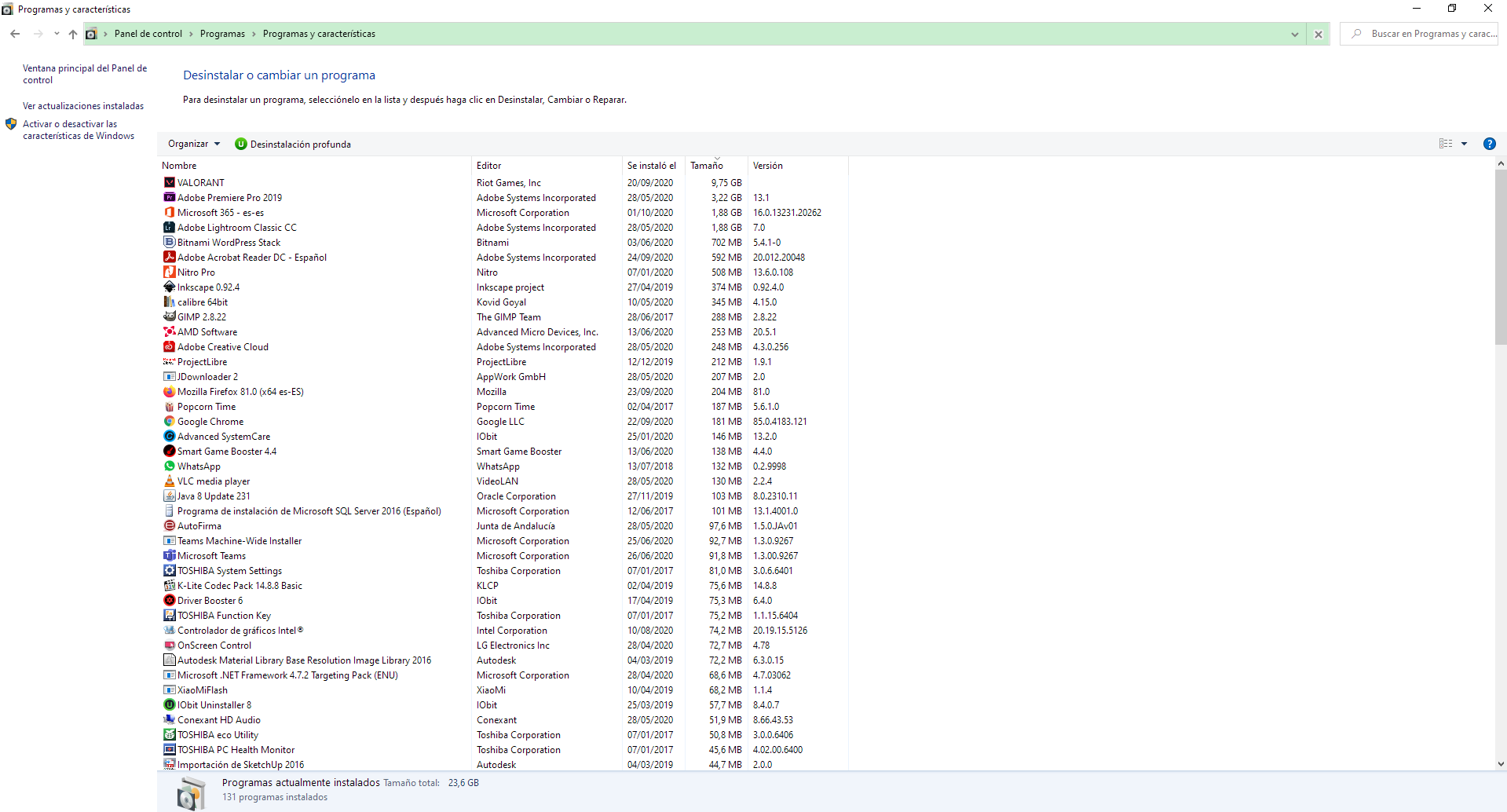1507x812 pixels.
Task: Open Ver actualizaciones instaladas link
Action: 83,106
